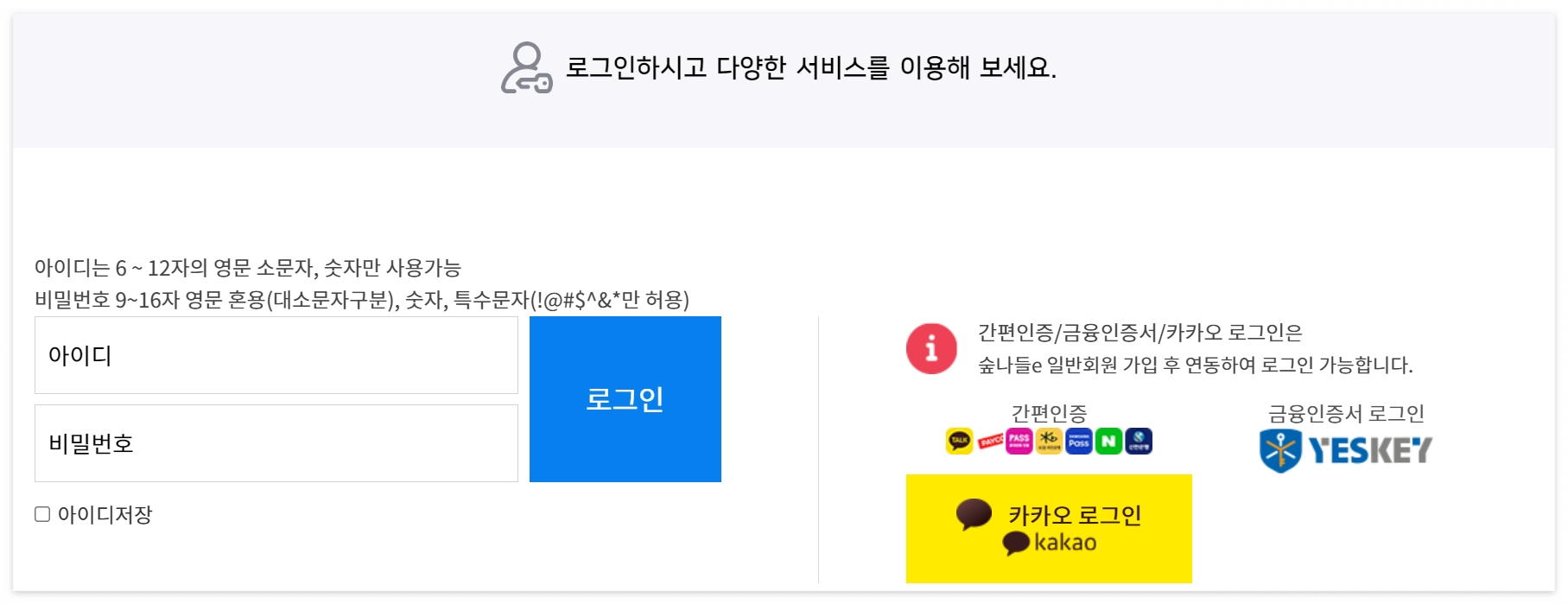Select the Naver simple authentication icon

(1108, 441)
